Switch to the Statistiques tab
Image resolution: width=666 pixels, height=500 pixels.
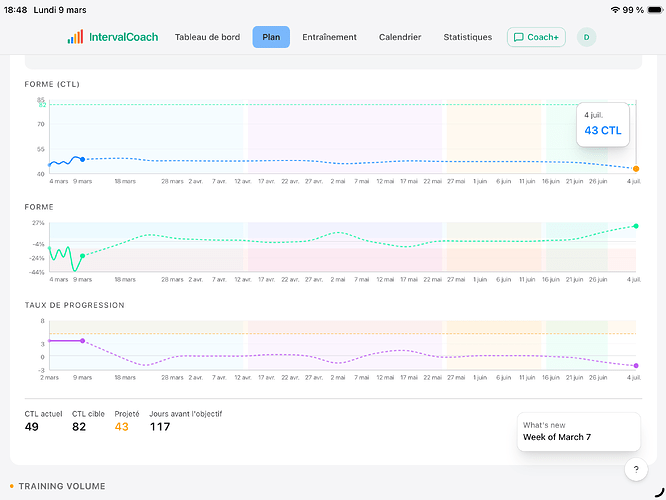(x=468, y=37)
